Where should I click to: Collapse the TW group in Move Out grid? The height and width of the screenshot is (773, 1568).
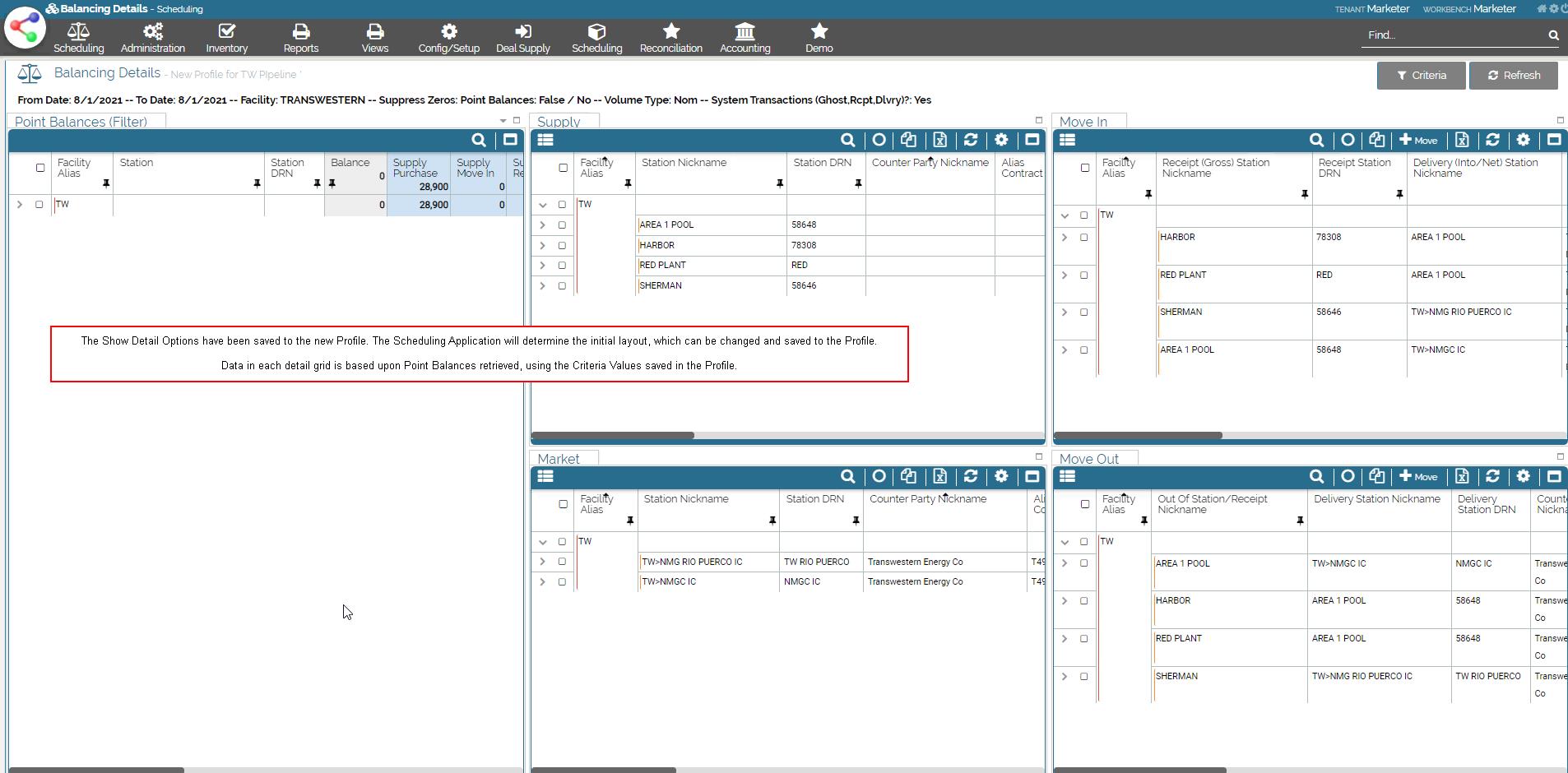1065,542
